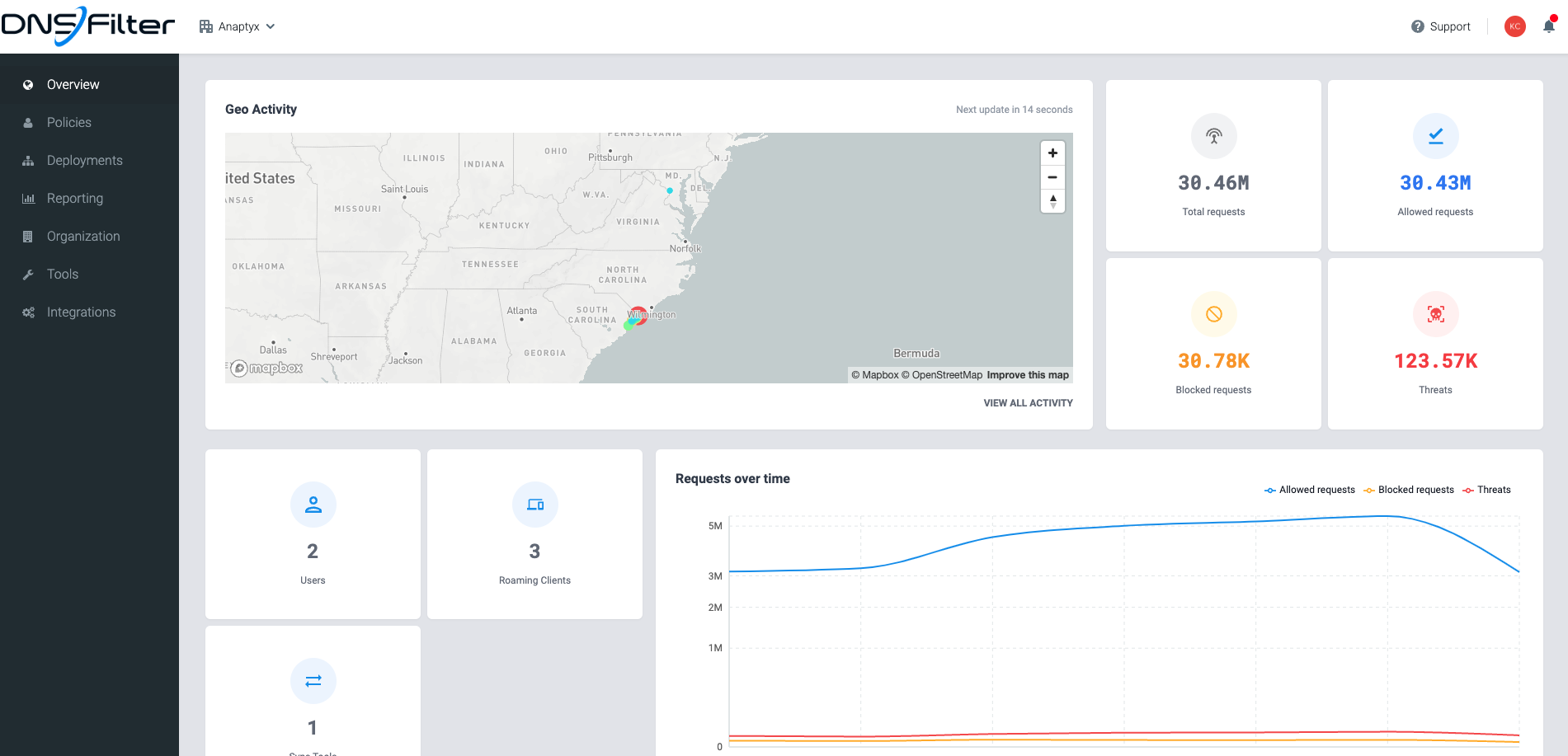Click the map zoom in button

click(1052, 152)
